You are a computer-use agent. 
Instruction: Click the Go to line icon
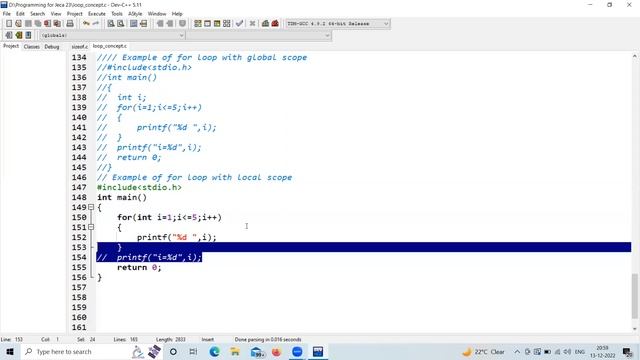143,24
